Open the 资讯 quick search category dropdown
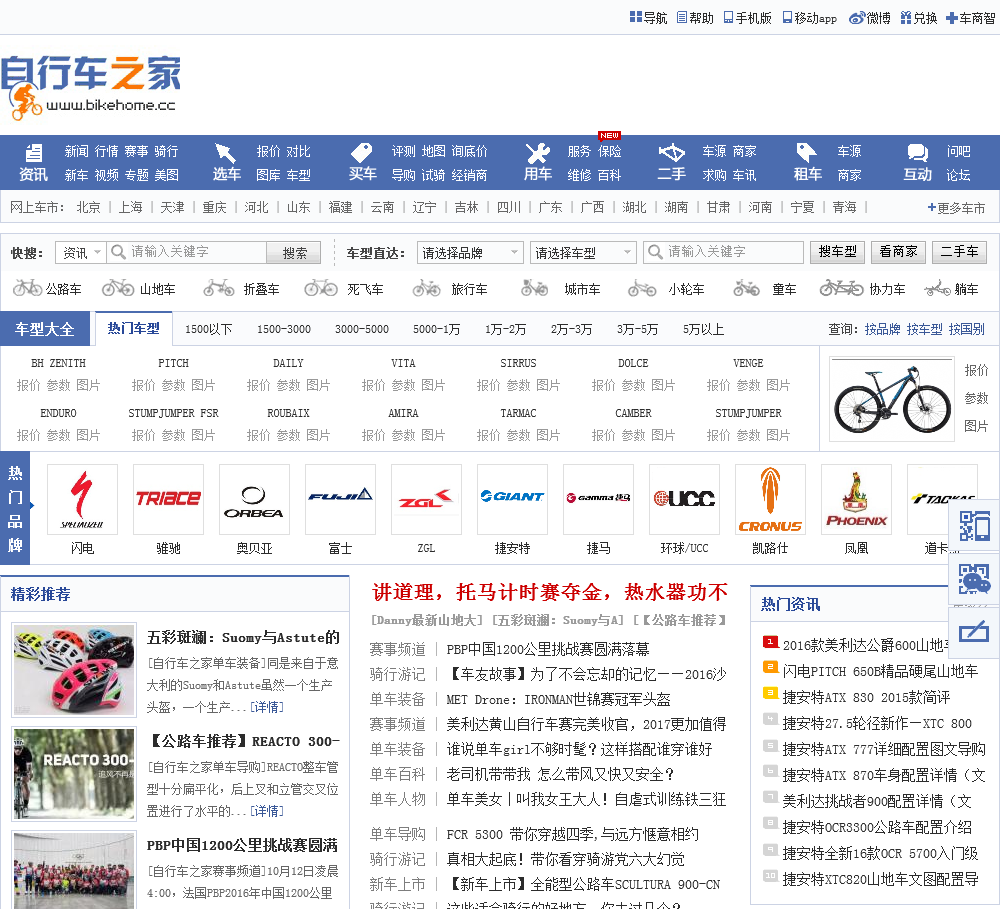Image resolution: width=1000 pixels, height=909 pixels. (x=80, y=253)
